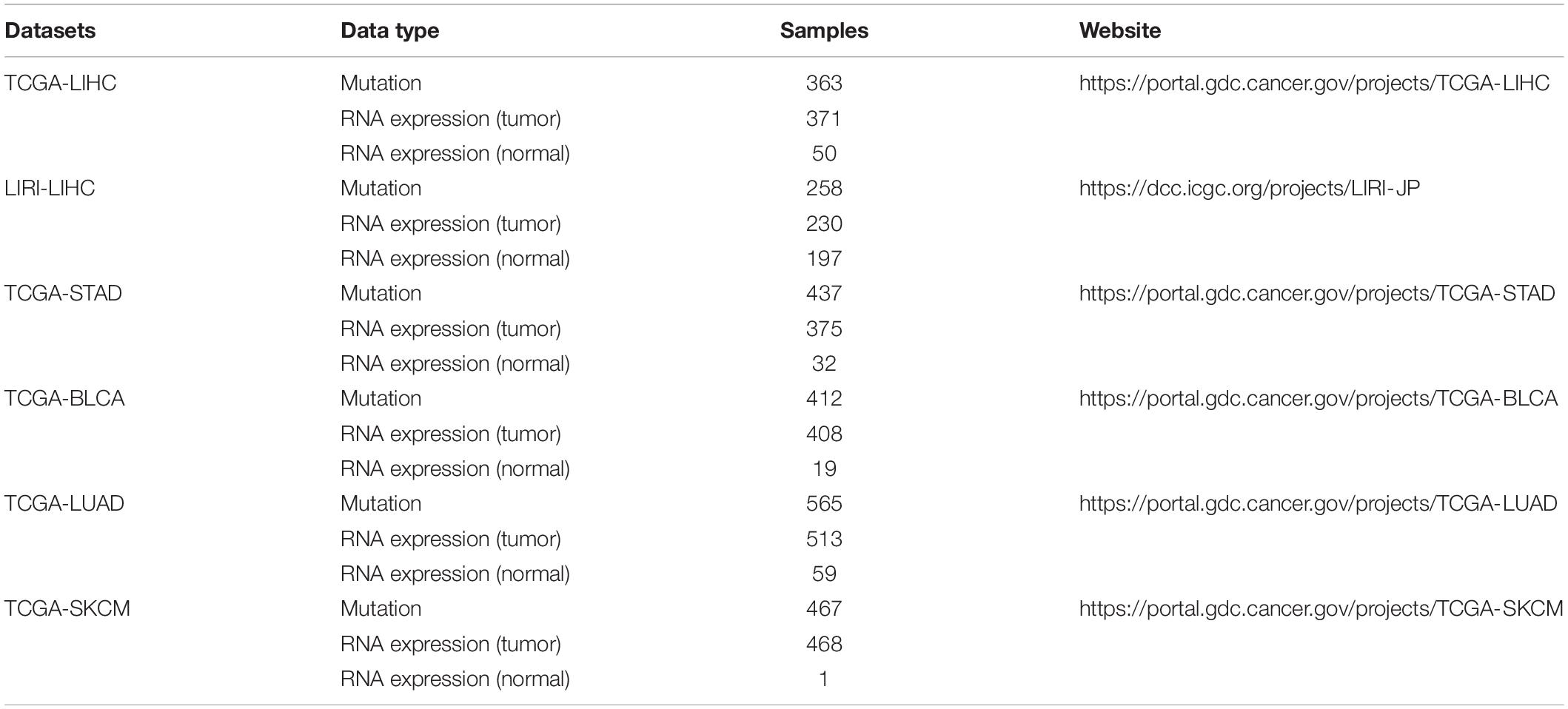Click the Datasets column header
The height and width of the screenshot is (709, 1568).
coord(50,30)
